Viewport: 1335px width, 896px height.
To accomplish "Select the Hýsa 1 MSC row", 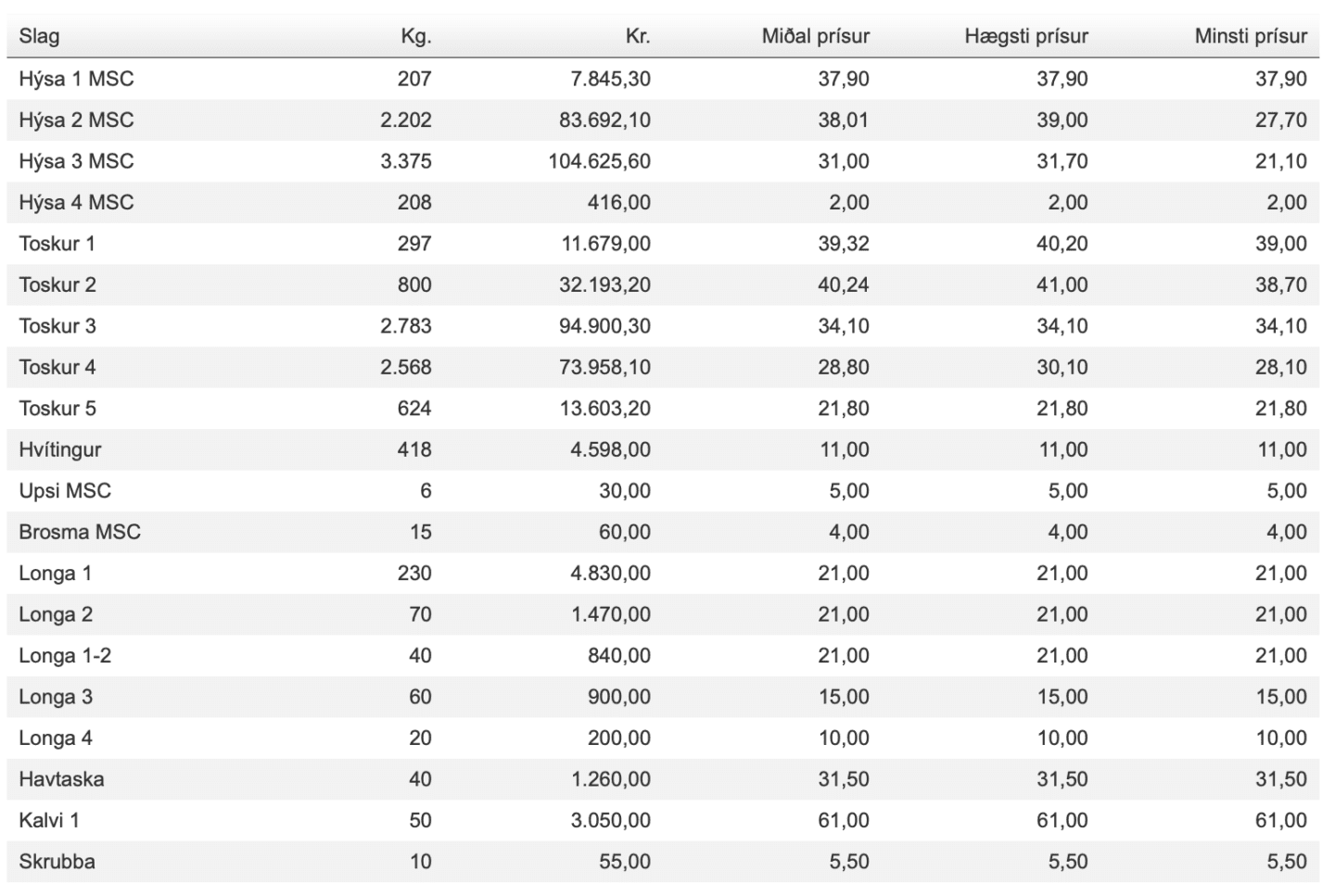I will click(x=663, y=79).
